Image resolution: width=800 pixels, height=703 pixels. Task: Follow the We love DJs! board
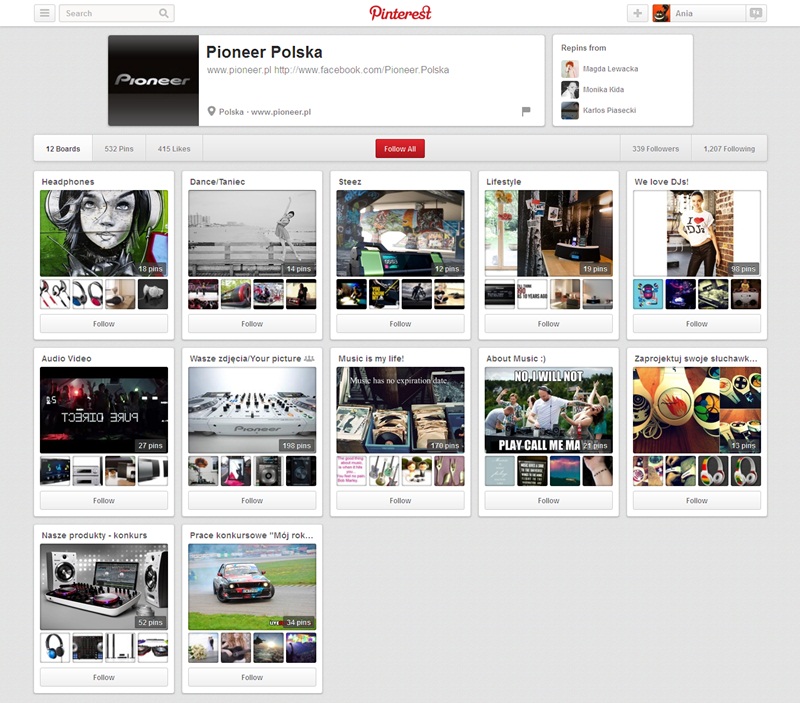[x=697, y=324]
